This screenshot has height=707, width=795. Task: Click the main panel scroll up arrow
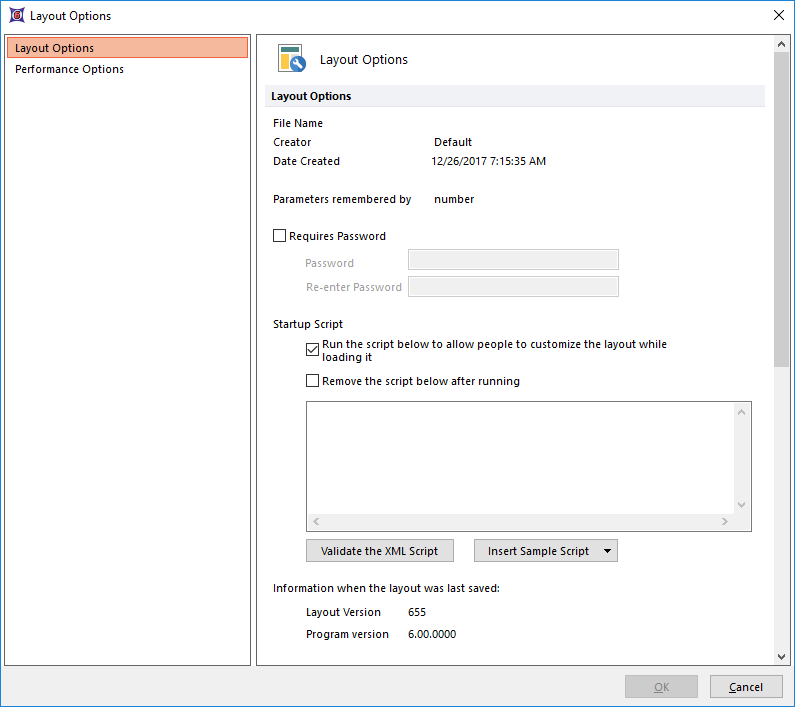pos(781,45)
